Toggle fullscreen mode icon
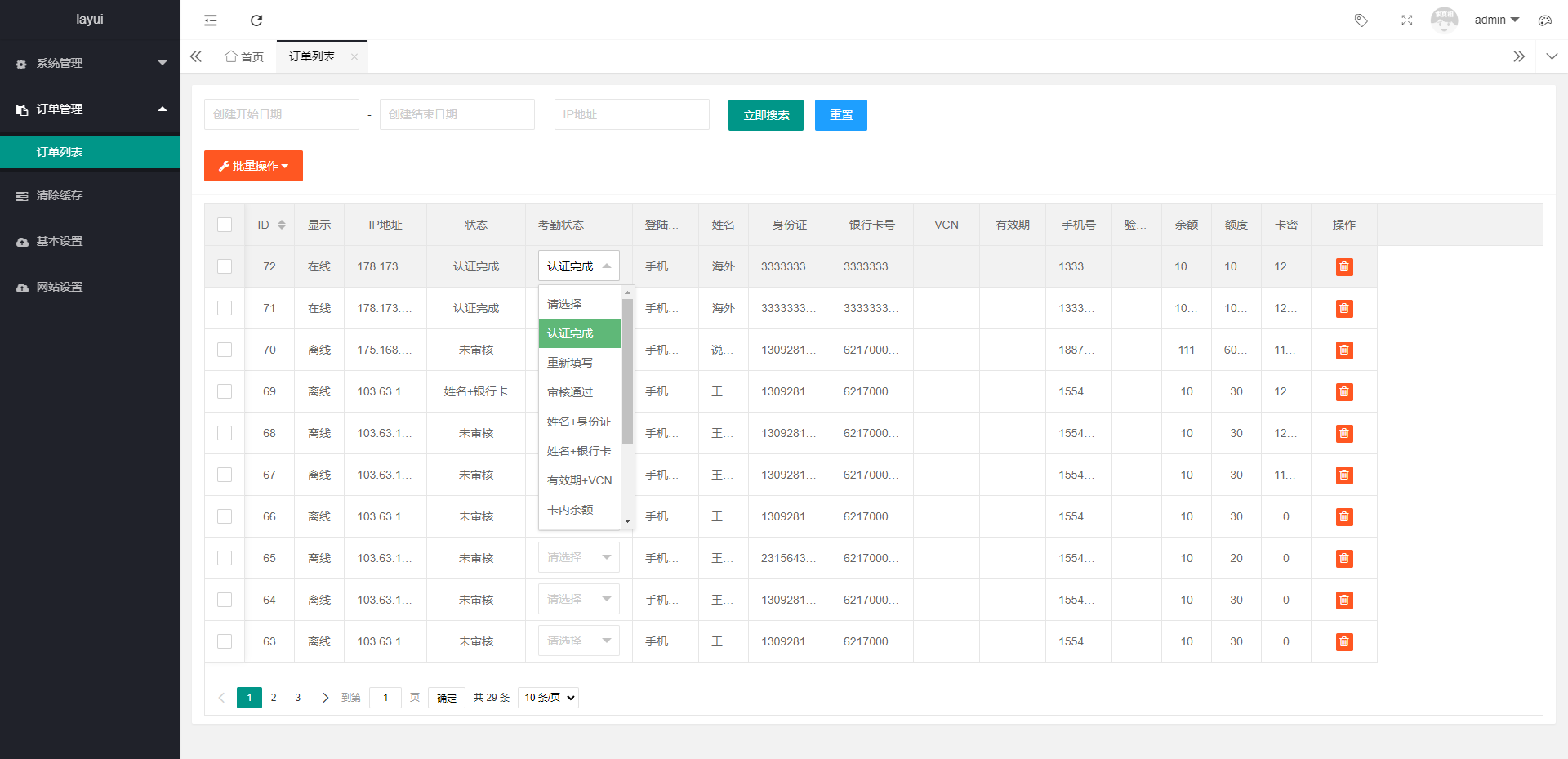This screenshot has width=1568, height=759. 1406,20
